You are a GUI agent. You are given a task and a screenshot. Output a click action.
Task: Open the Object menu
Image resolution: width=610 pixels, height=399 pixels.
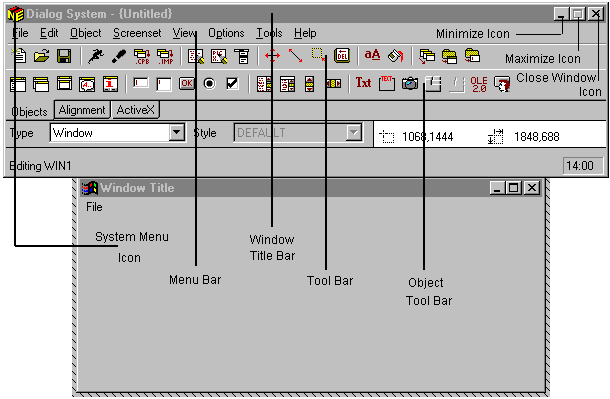(86, 33)
